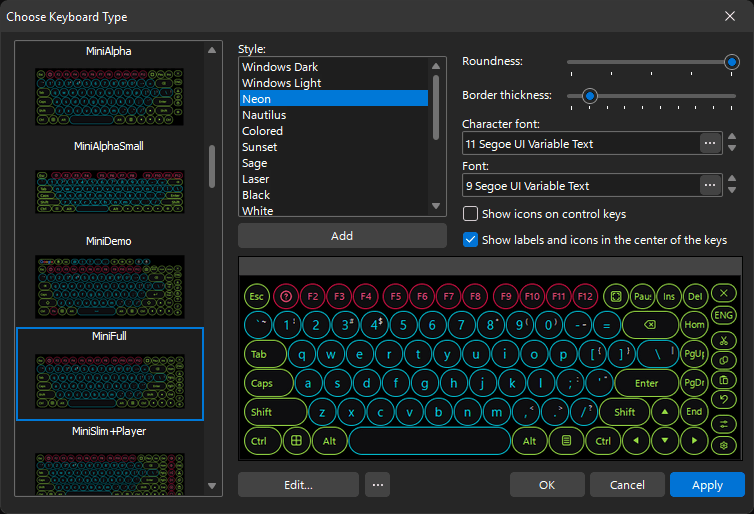The image size is (754, 514).
Task: Click the close X key in keyboard preview
Action: (x=724, y=293)
